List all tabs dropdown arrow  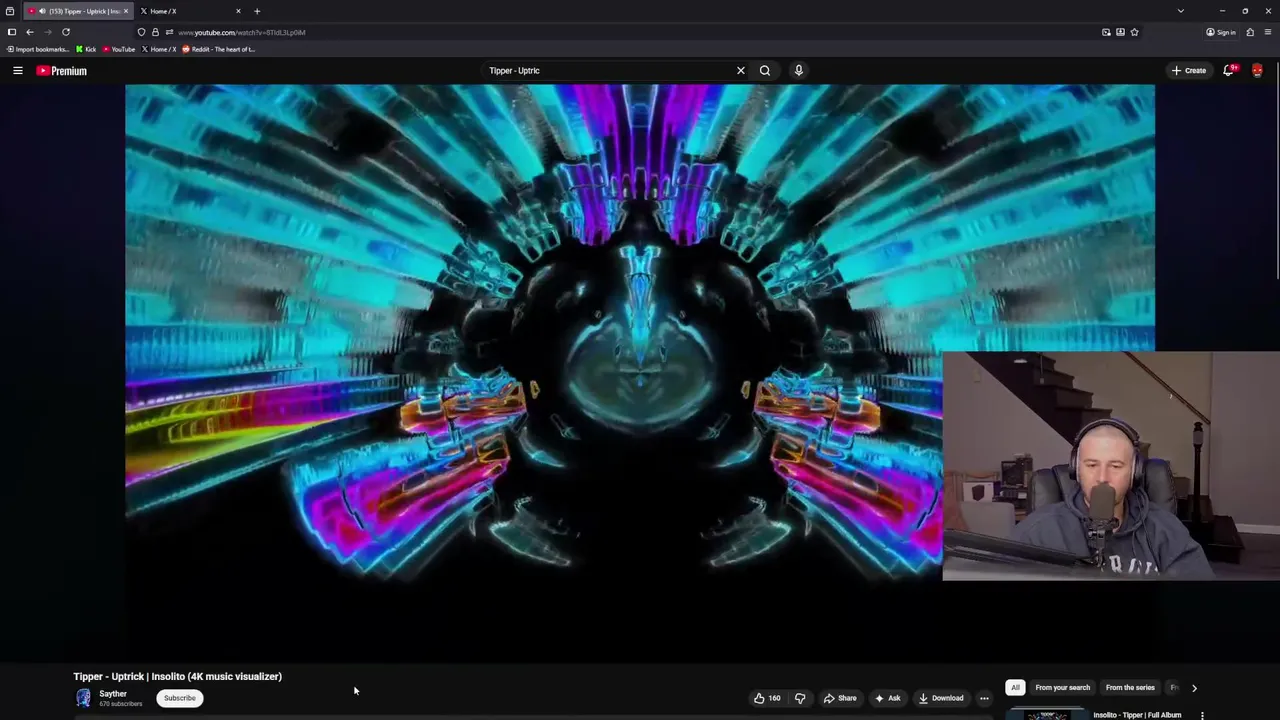click(1181, 11)
